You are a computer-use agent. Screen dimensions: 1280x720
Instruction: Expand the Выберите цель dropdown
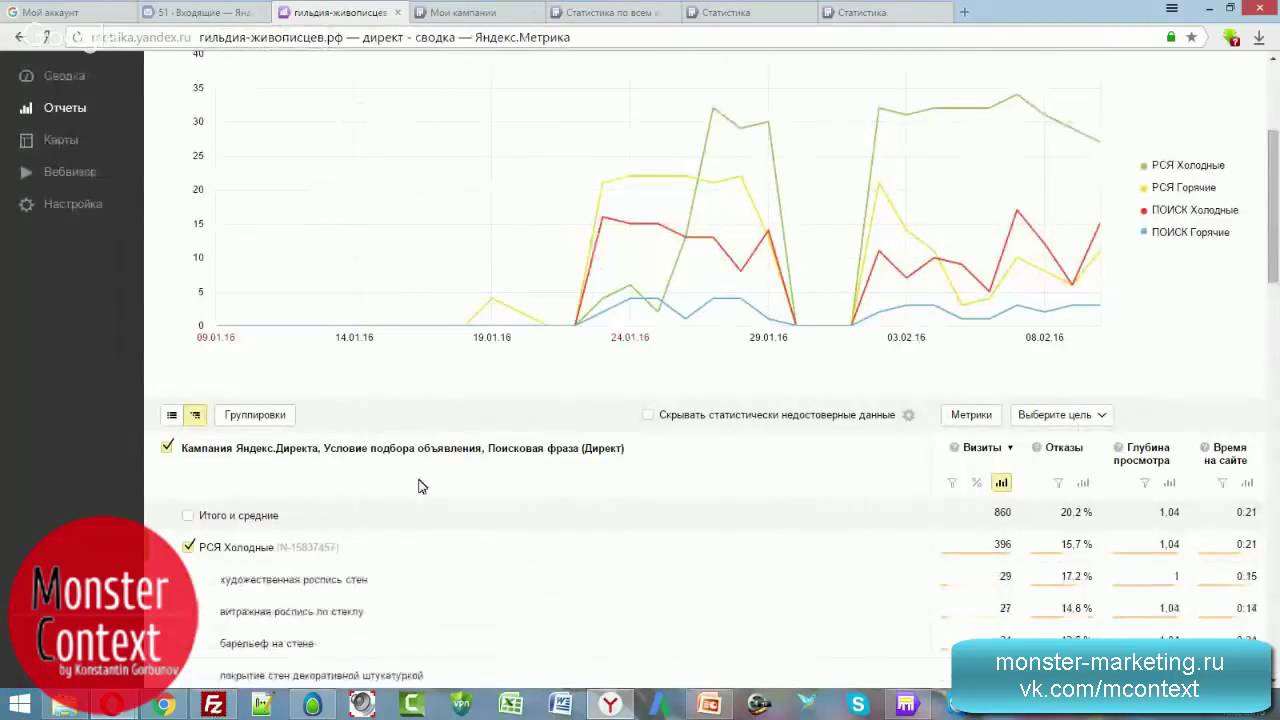coord(1061,415)
